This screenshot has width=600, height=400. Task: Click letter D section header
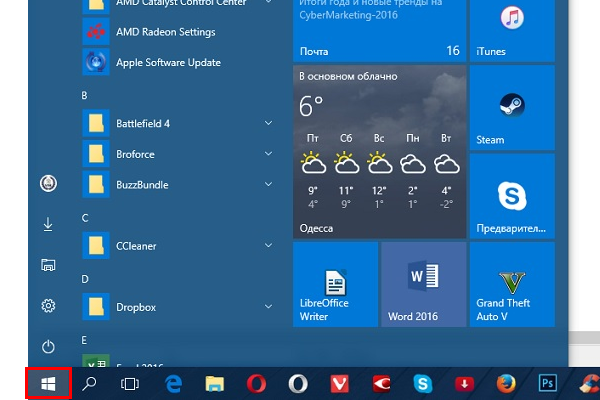[x=85, y=279]
